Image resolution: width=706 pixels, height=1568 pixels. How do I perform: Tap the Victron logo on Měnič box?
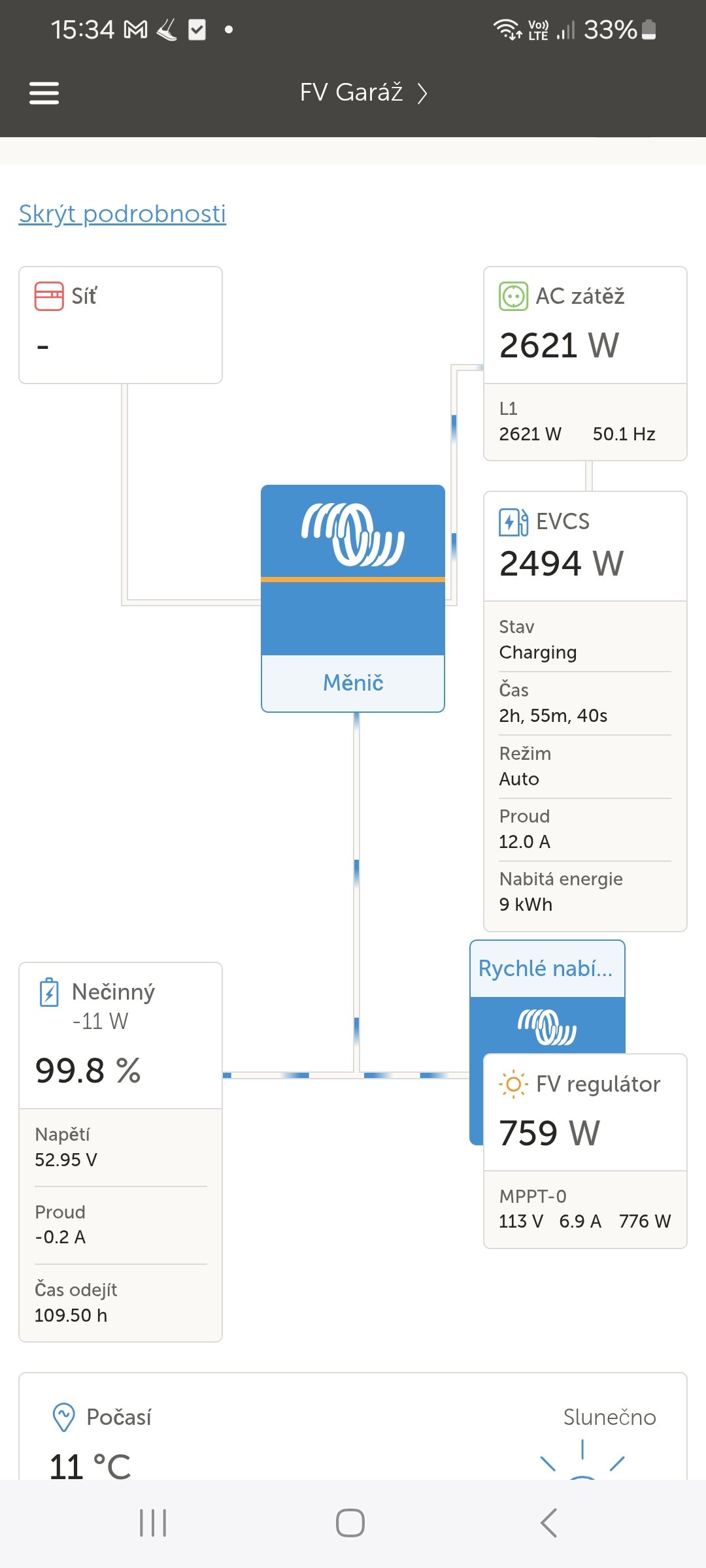pyautogui.click(x=353, y=534)
